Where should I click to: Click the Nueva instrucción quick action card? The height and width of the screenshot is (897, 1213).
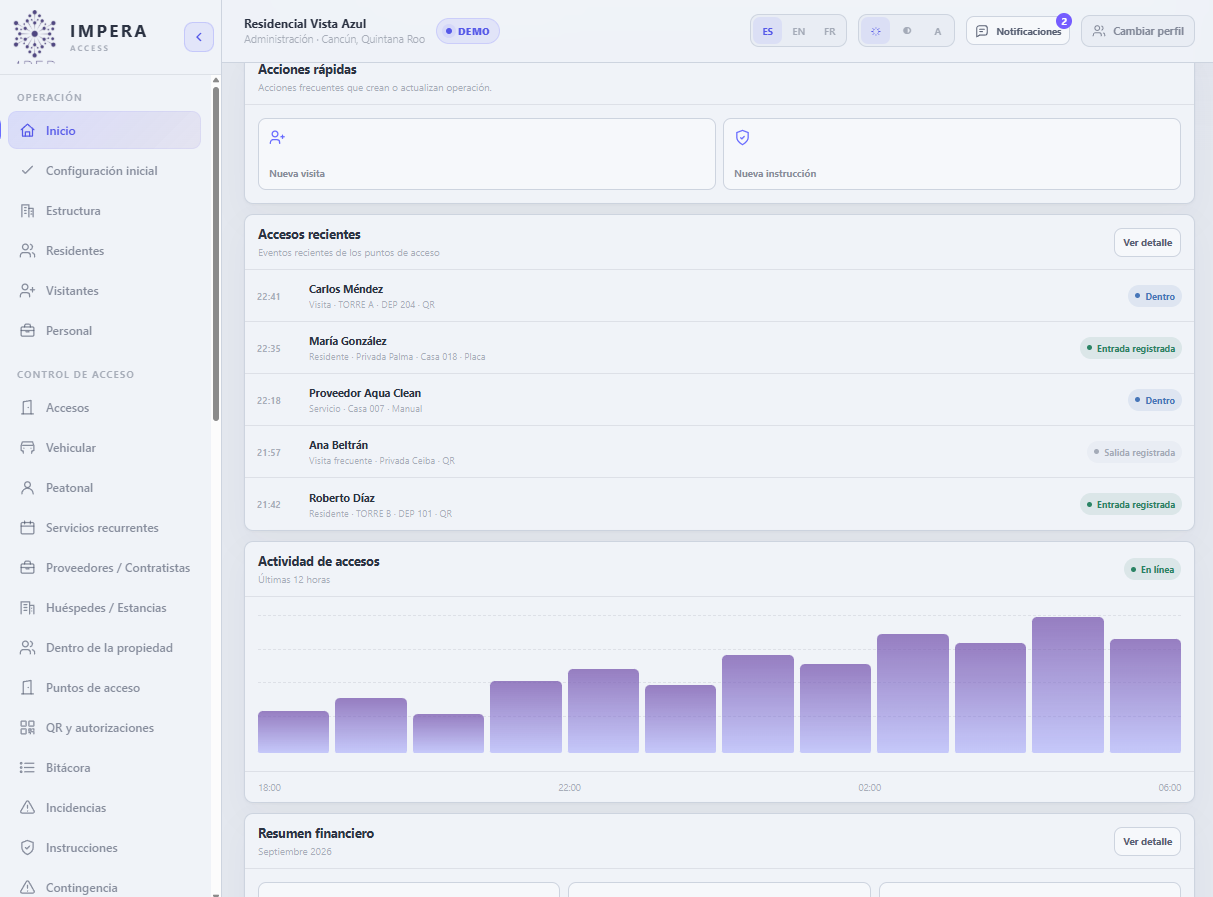[x=952, y=154]
